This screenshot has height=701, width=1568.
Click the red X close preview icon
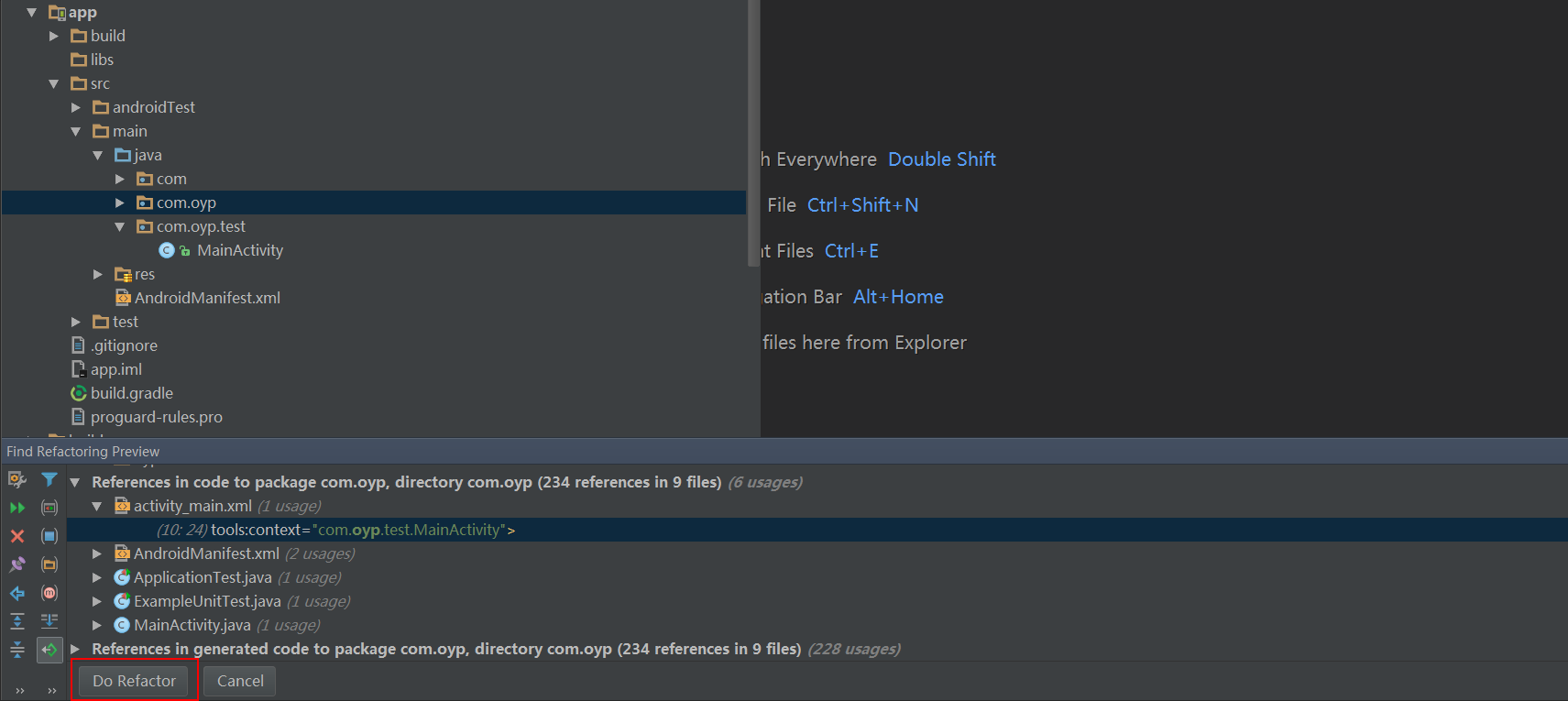tap(16, 536)
